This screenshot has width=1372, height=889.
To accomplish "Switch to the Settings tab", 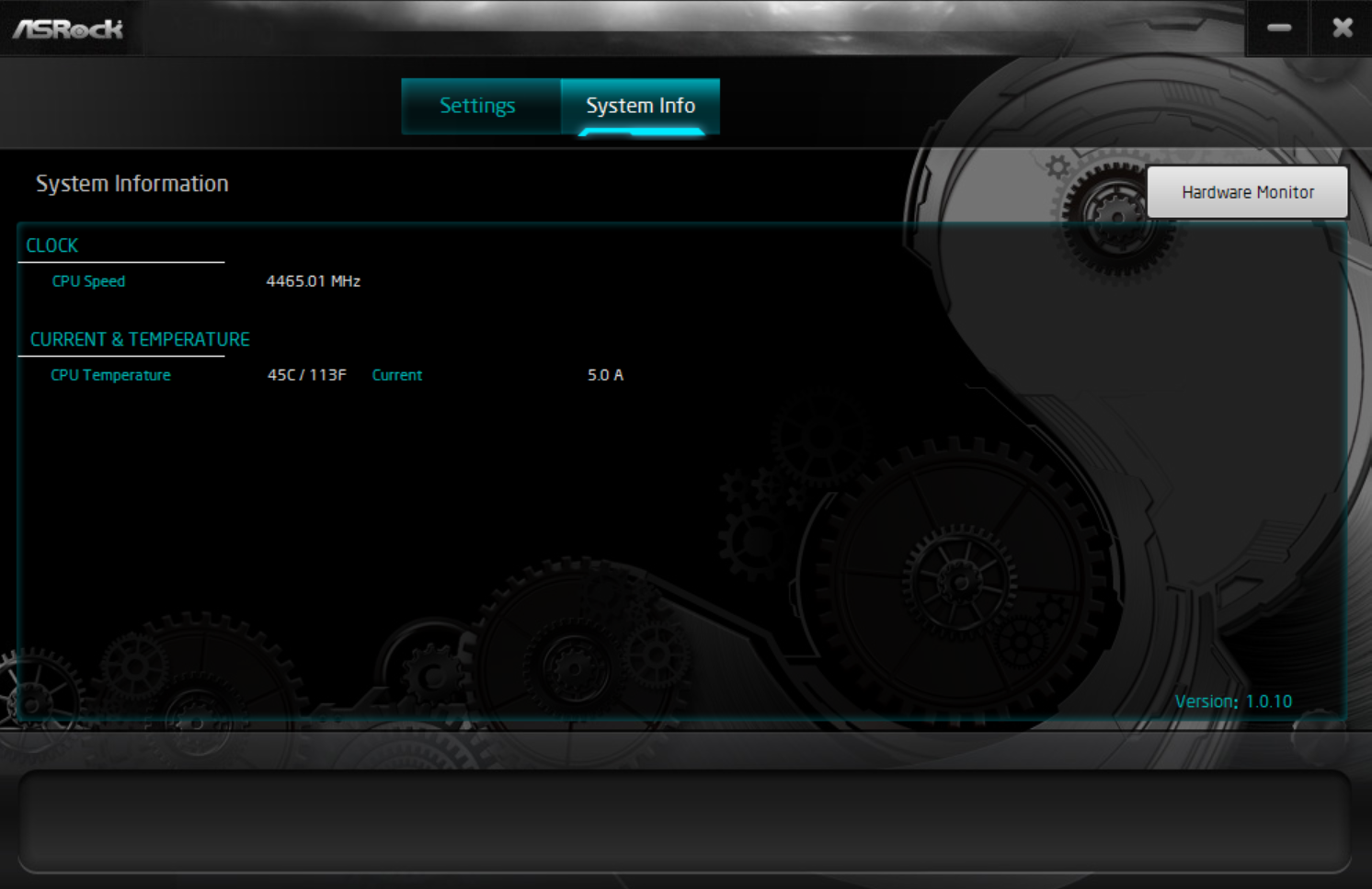I will pos(478,106).
